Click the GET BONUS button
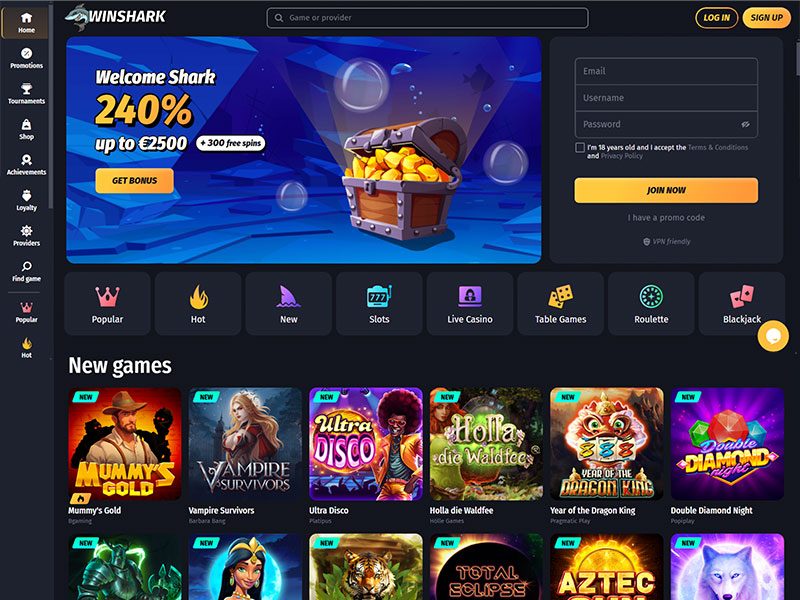Image resolution: width=800 pixels, height=600 pixels. [135, 181]
